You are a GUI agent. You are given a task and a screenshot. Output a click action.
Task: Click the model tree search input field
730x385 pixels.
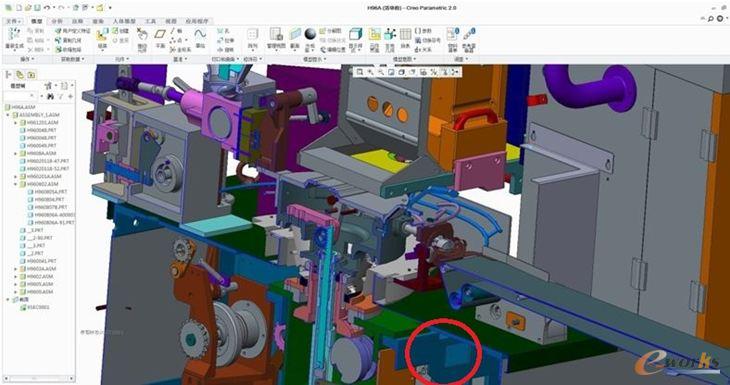21,96
